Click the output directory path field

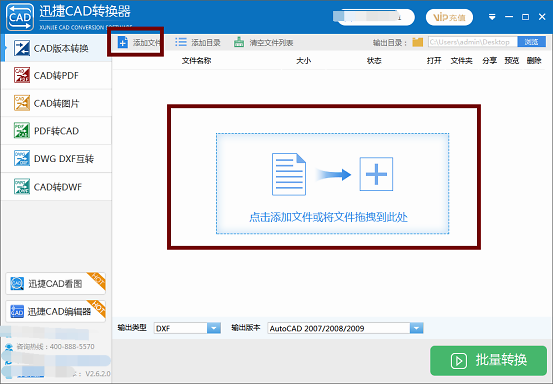point(473,42)
